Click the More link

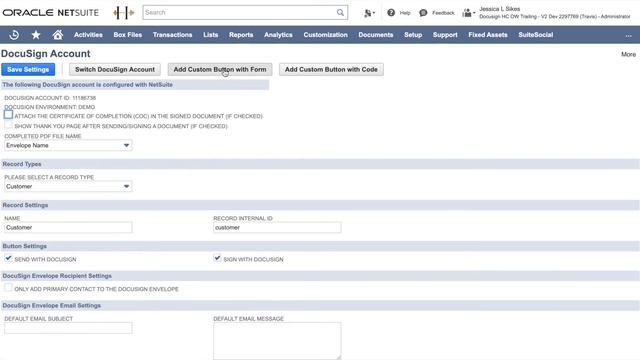tap(628, 54)
